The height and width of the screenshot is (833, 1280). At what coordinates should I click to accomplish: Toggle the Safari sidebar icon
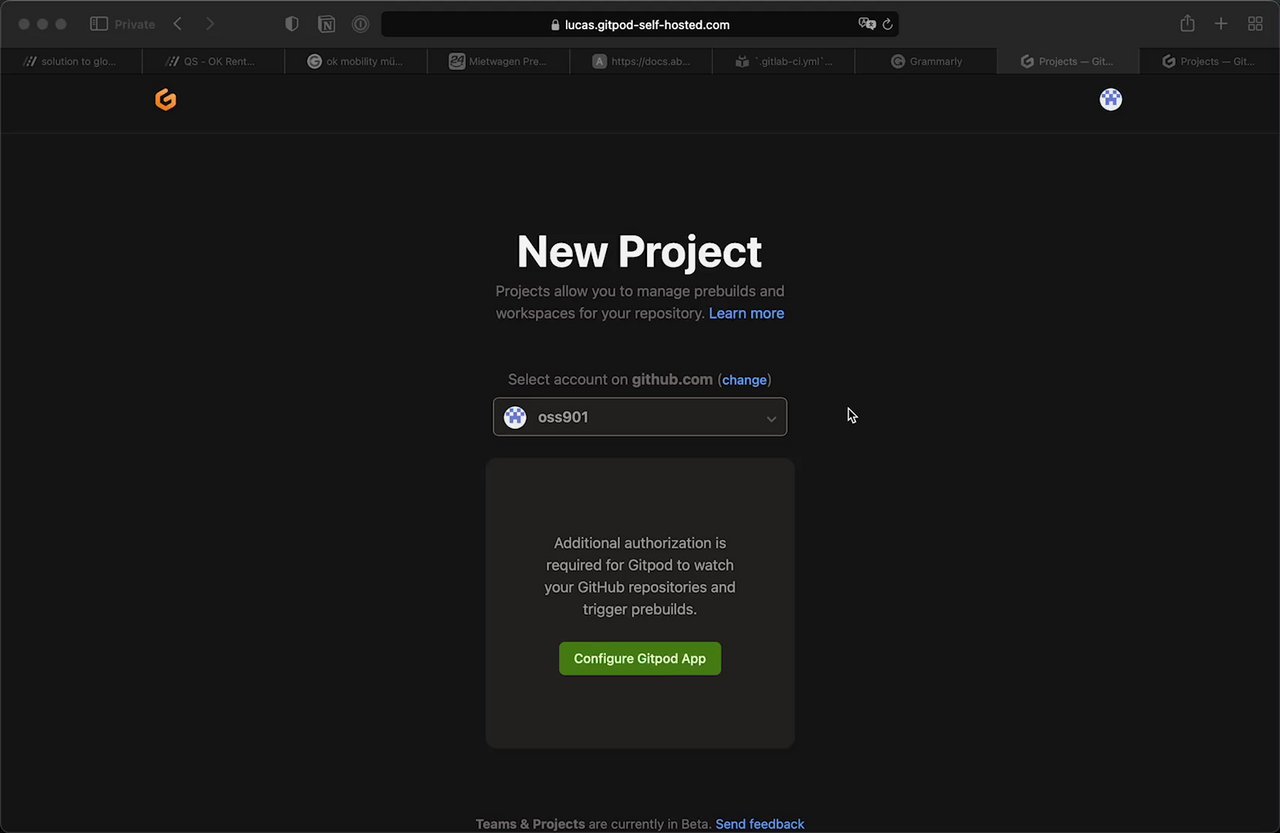pyautogui.click(x=99, y=24)
